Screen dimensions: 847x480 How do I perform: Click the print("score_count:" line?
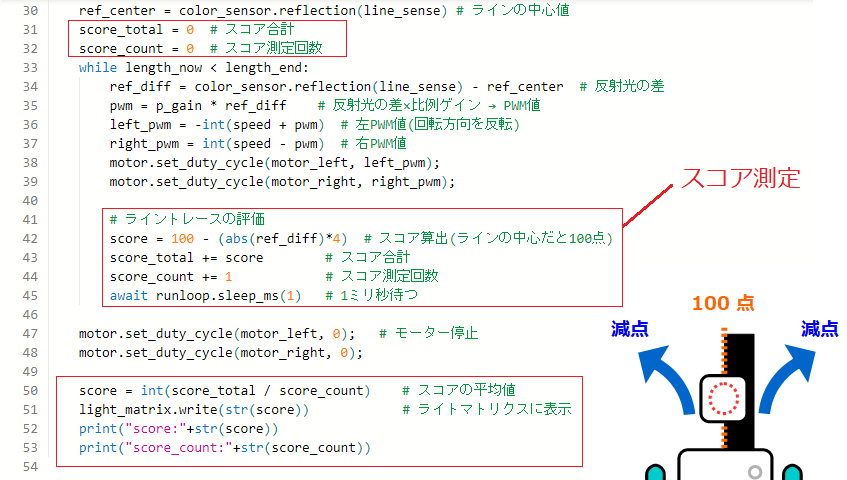pos(224,447)
